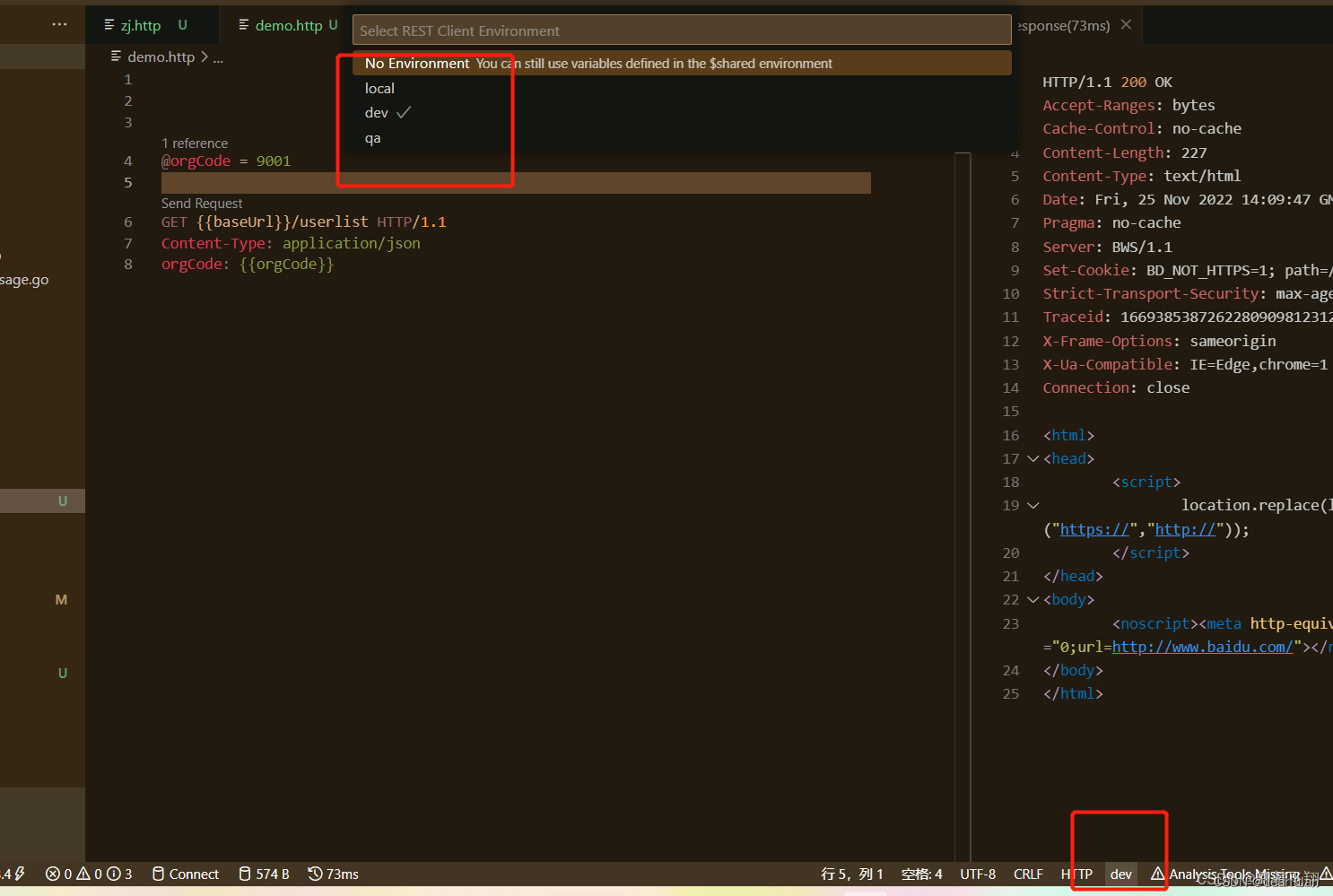Screen dimensions: 1333x896
Task: Click the editor vertical scrollbar
Action: [x=963, y=507]
